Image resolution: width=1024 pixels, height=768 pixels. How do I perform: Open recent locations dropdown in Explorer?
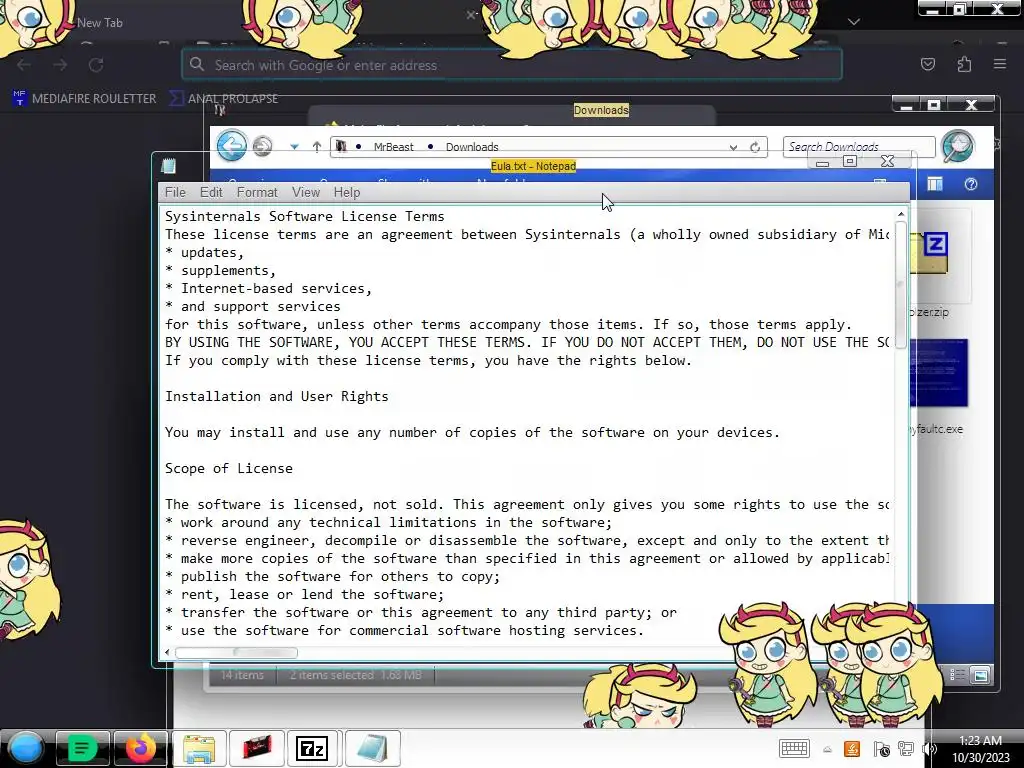coord(295,147)
